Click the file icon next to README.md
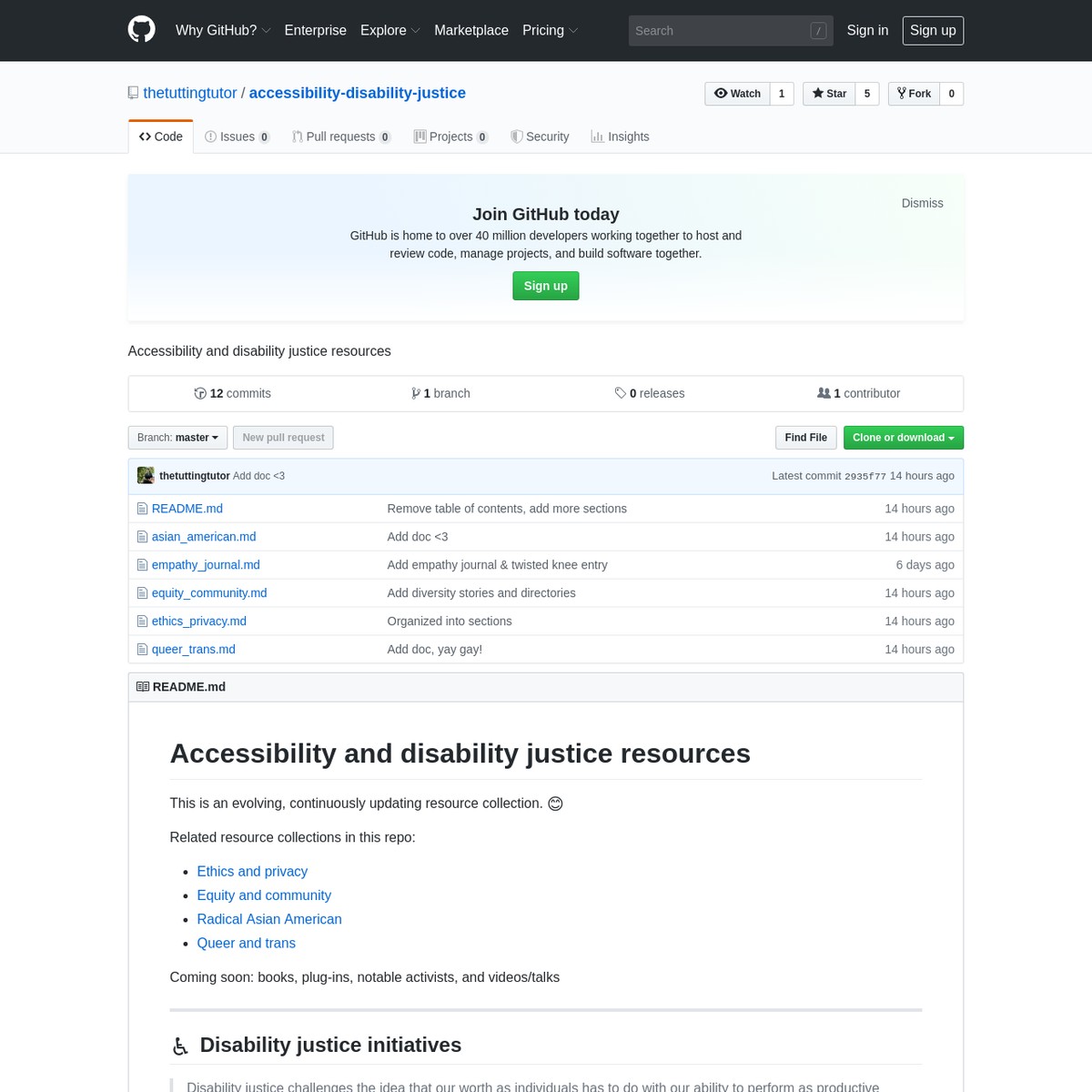1092x1092 pixels. (x=142, y=509)
